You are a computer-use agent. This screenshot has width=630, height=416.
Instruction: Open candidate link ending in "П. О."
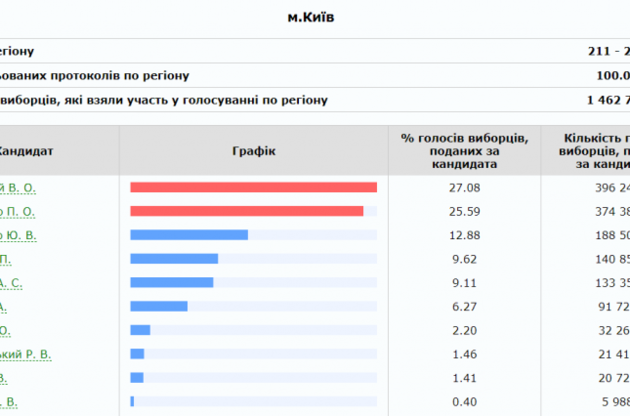pyautogui.click(x=18, y=211)
